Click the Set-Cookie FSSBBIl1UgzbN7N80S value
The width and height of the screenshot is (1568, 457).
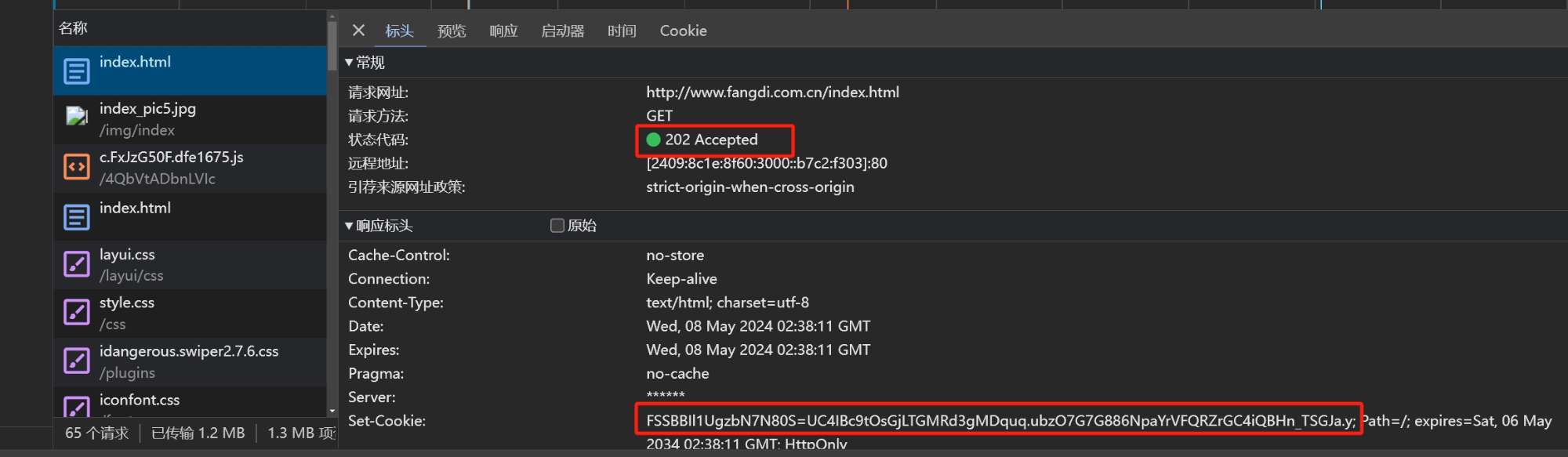(x=1000, y=421)
